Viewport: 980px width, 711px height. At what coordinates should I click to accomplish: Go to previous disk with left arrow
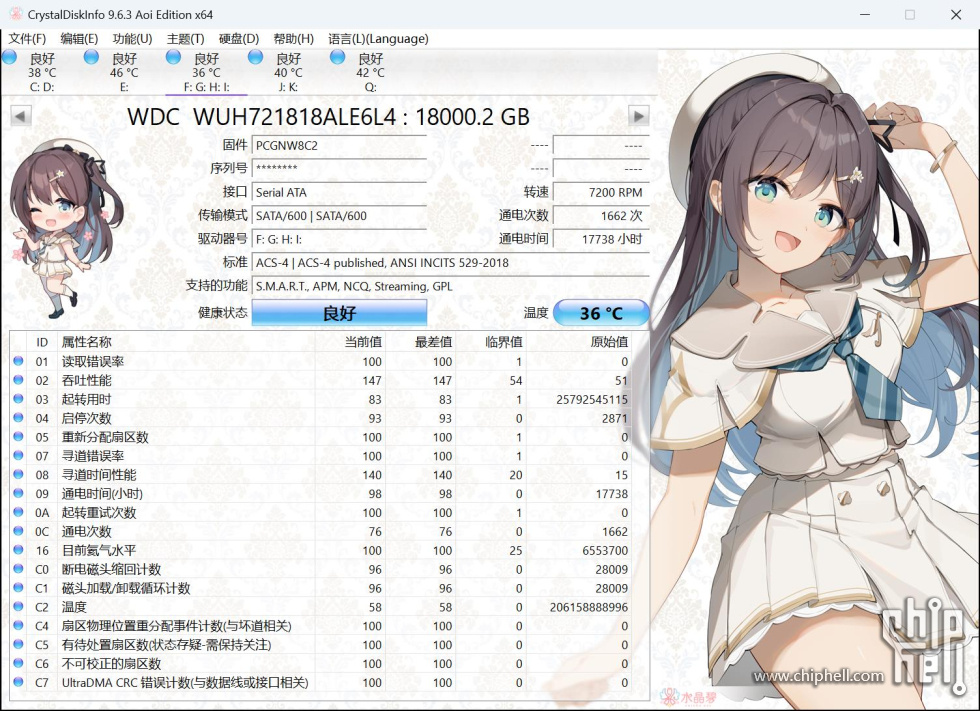click(21, 116)
